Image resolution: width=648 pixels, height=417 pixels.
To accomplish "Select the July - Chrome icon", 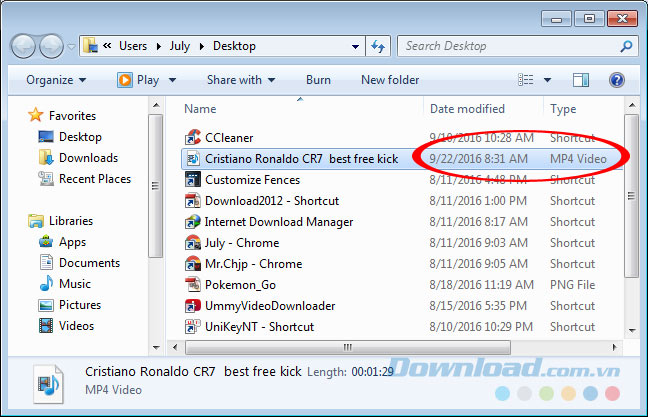I will (193, 243).
